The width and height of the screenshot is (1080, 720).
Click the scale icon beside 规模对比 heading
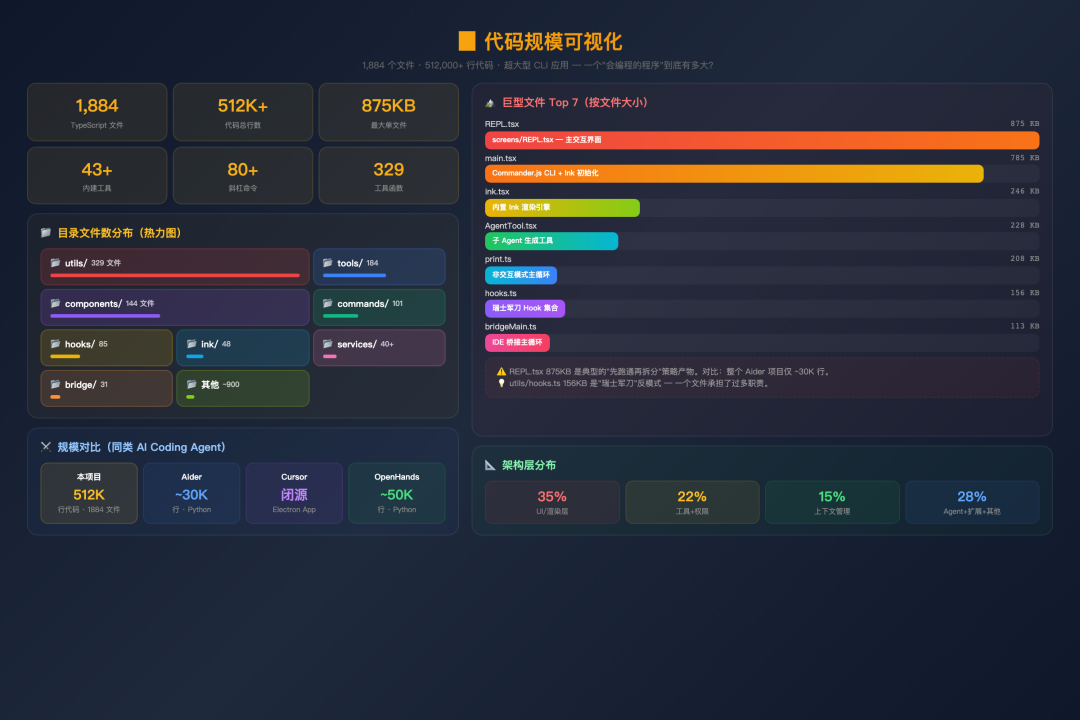click(45, 446)
